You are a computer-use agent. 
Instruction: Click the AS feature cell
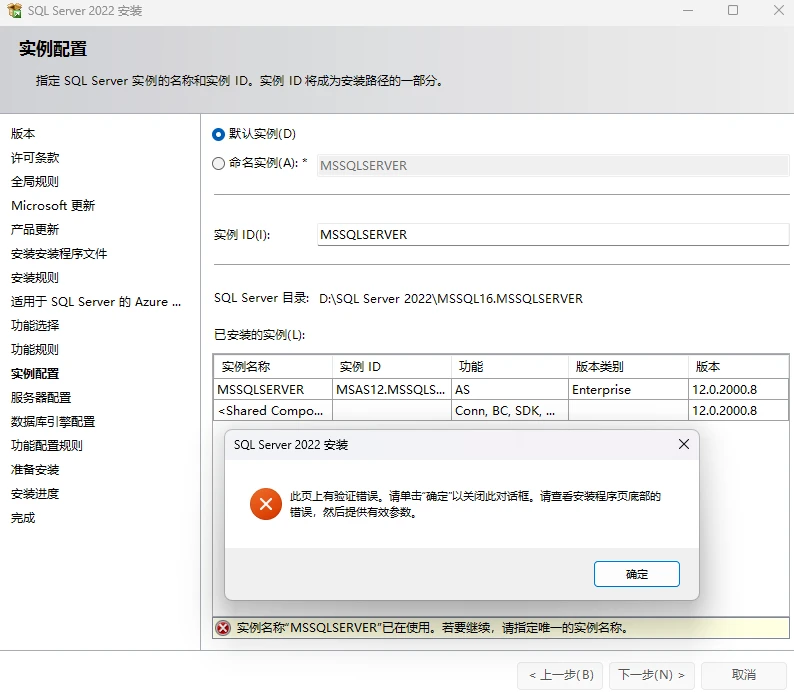pyautogui.click(x=509, y=389)
